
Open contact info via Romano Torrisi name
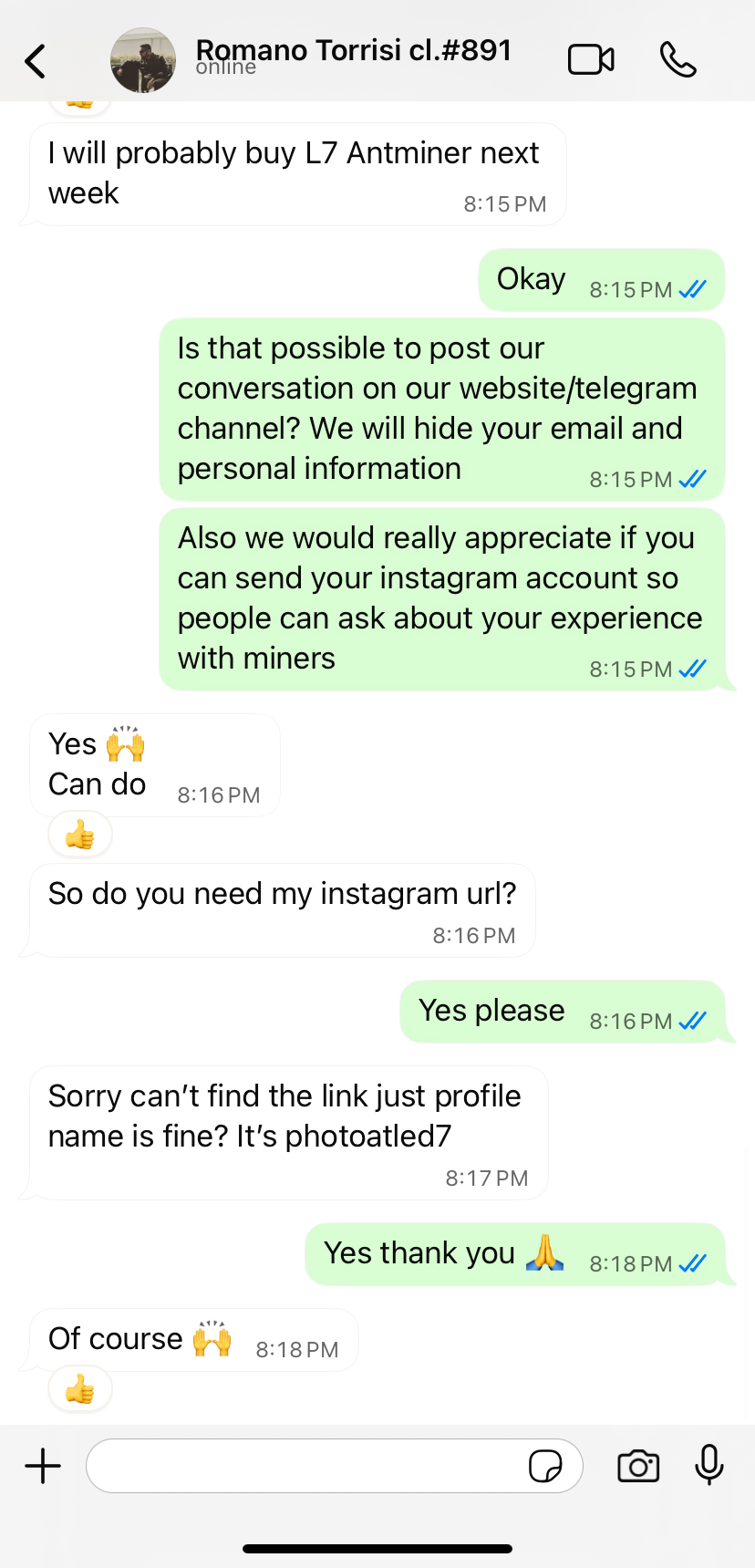tap(354, 53)
